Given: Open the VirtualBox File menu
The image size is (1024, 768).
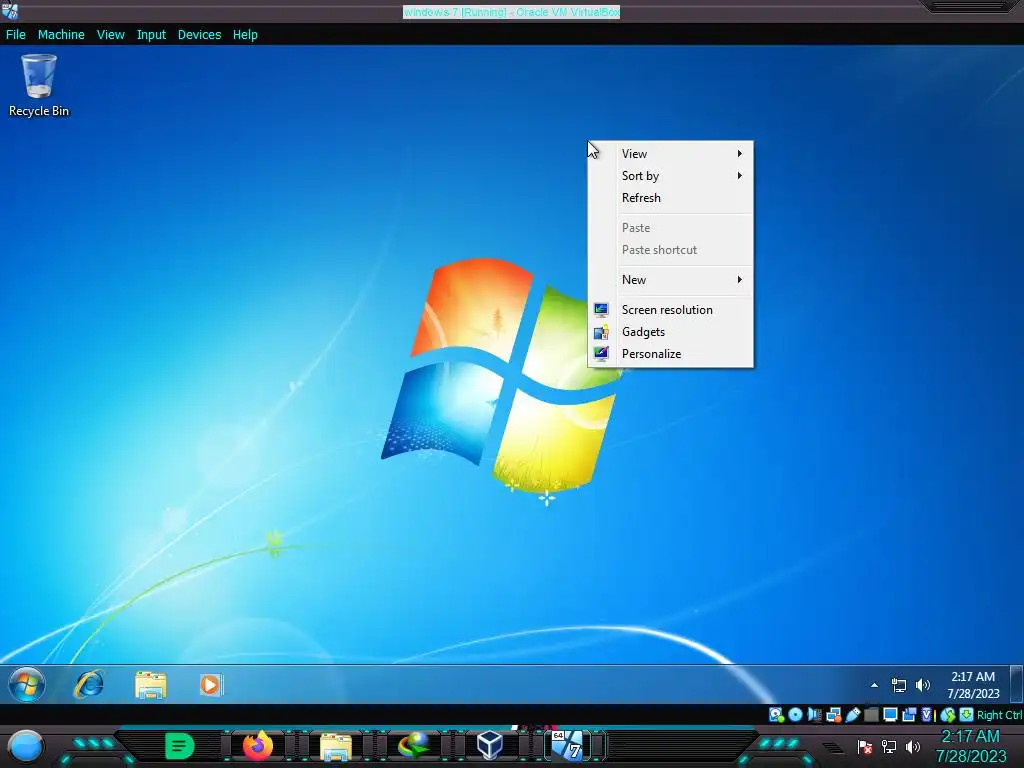Looking at the screenshot, I should [x=16, y=35].
